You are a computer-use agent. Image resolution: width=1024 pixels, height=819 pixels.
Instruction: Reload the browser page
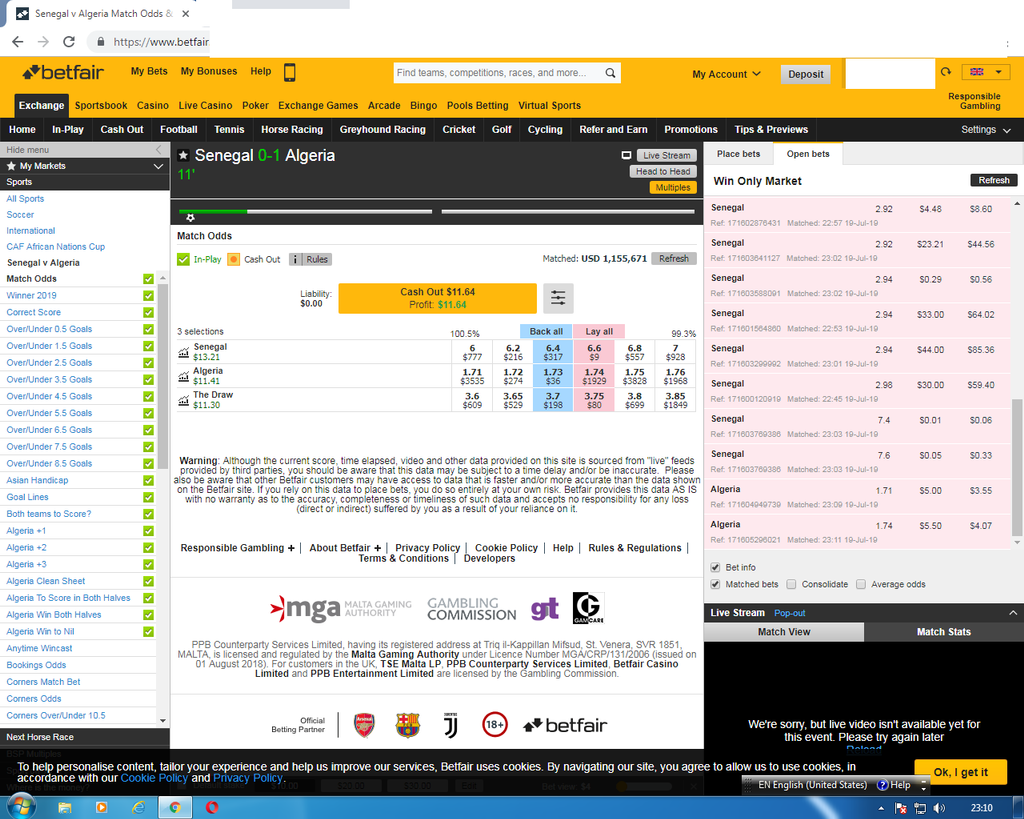coord(69,42)
